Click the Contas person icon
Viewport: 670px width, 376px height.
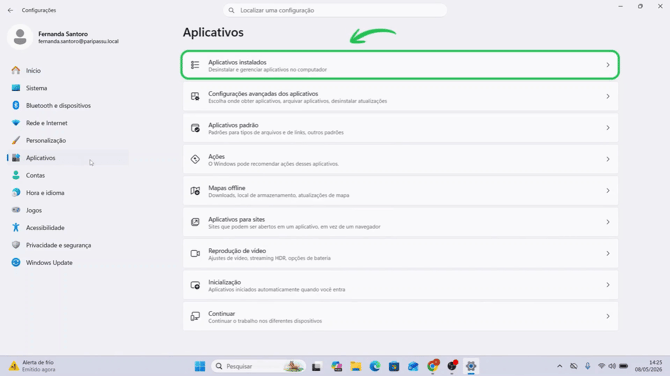click(x=16, y=175)
